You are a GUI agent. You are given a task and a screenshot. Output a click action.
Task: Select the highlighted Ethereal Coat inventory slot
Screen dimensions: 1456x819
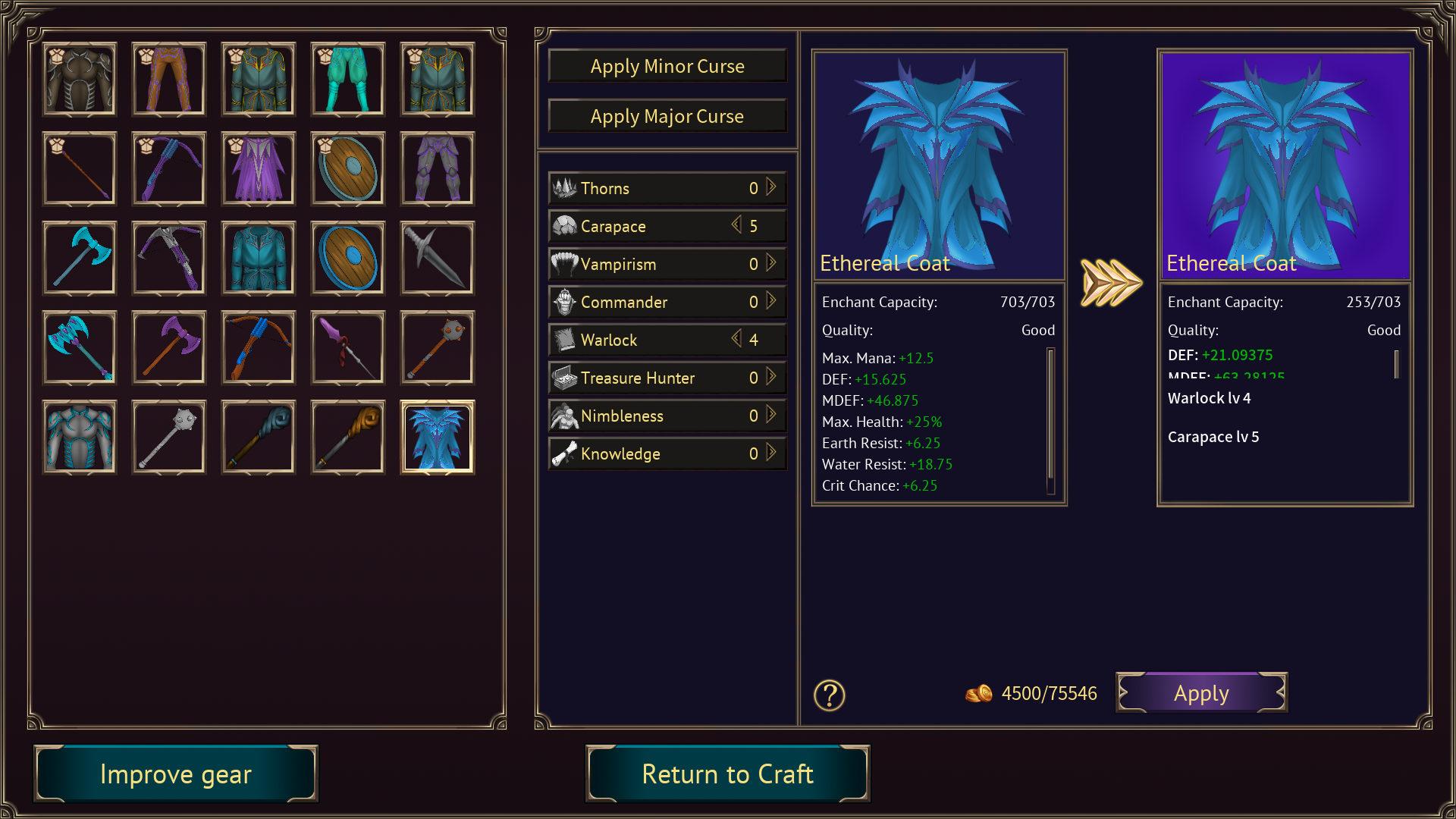[x=438, y=438]
